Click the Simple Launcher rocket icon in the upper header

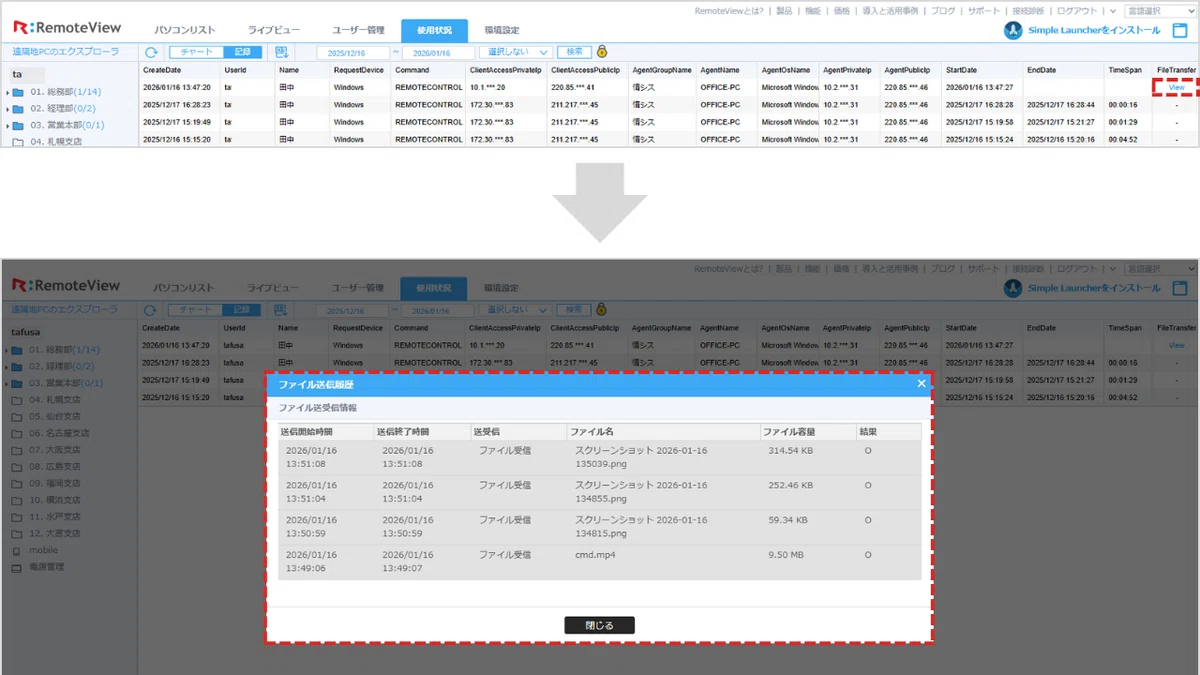(1013, 31)
